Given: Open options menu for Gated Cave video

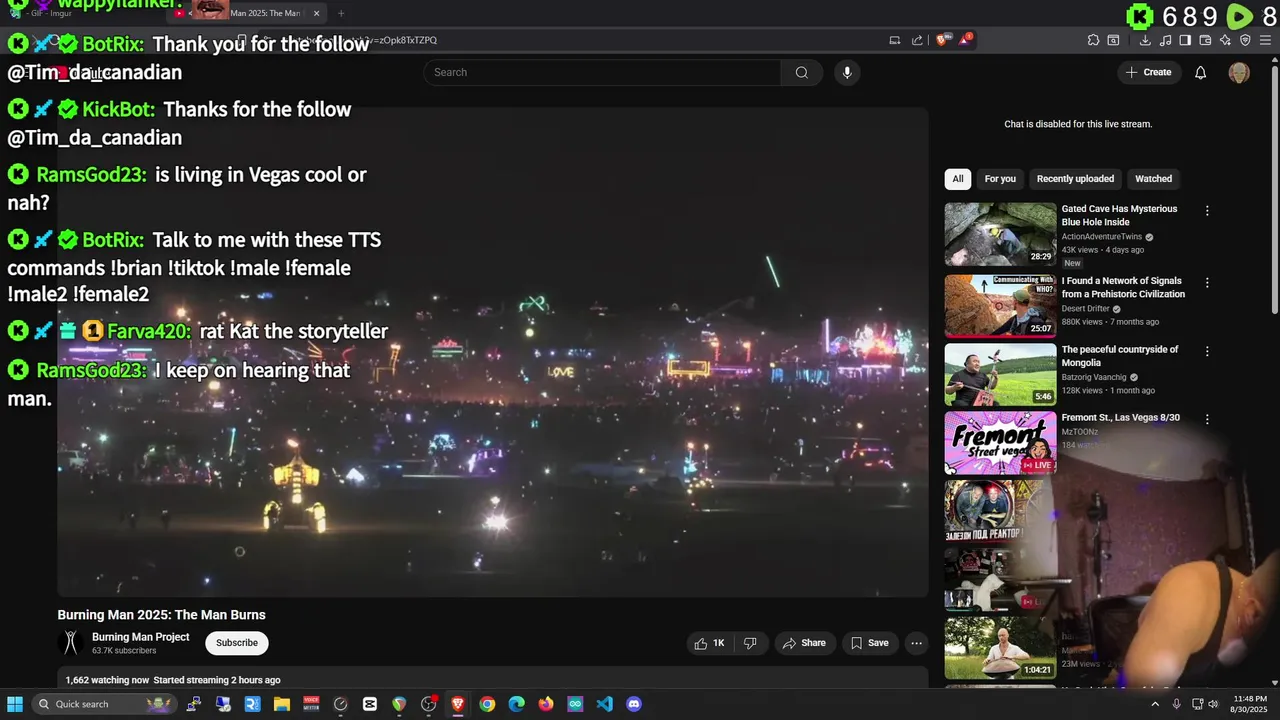Looking at the screenshot, I should pos(1207,211).
